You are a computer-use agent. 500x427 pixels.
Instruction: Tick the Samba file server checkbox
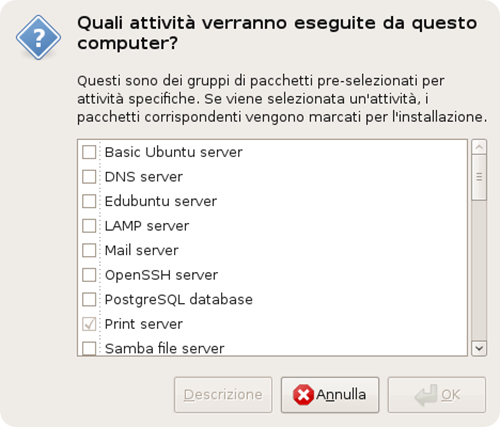tap(89, 348)
